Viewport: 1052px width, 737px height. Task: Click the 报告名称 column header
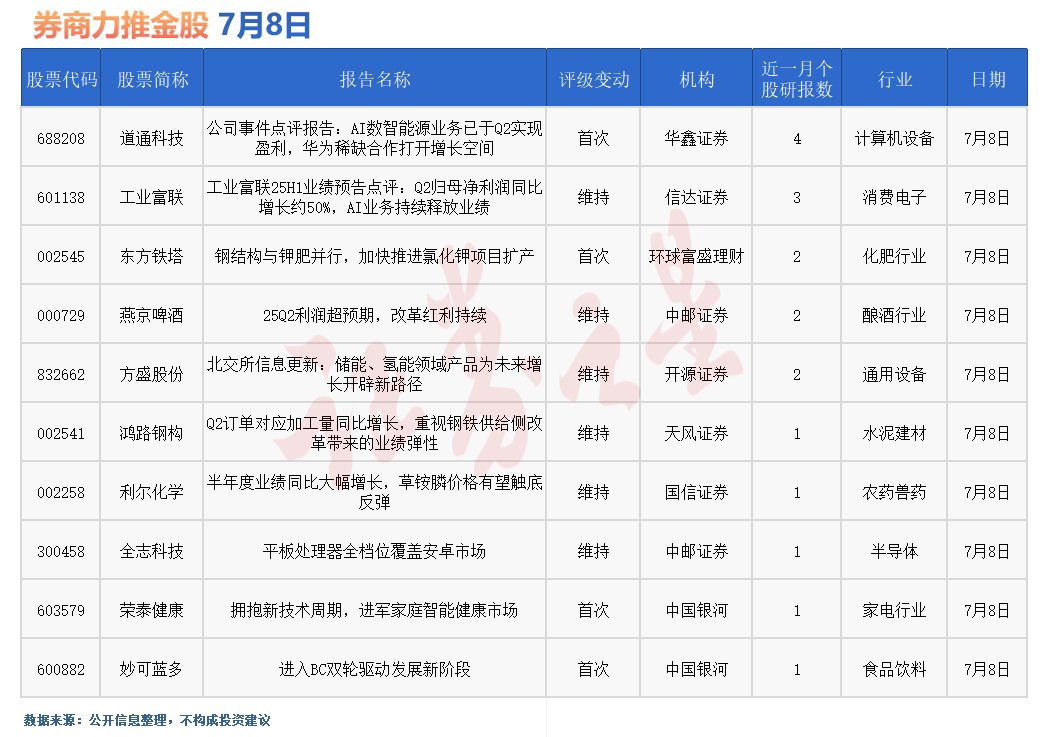[x=374, y=79]
